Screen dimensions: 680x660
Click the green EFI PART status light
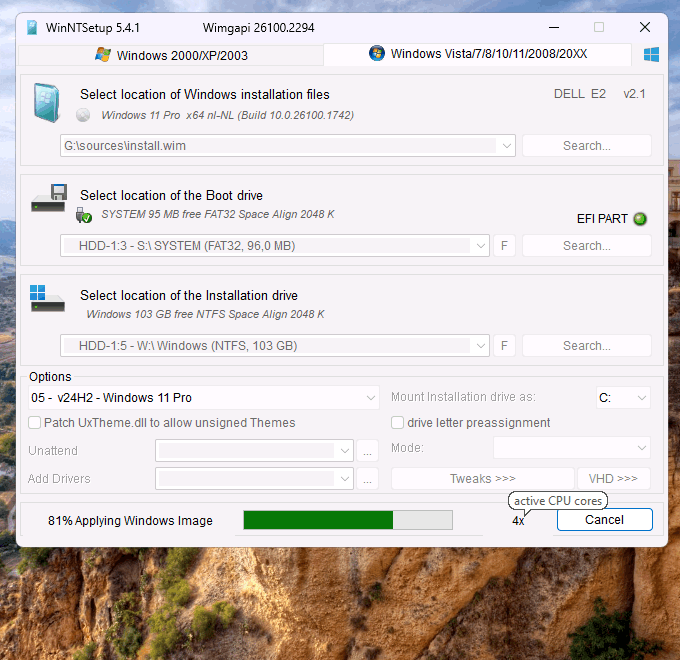(640, 219)
